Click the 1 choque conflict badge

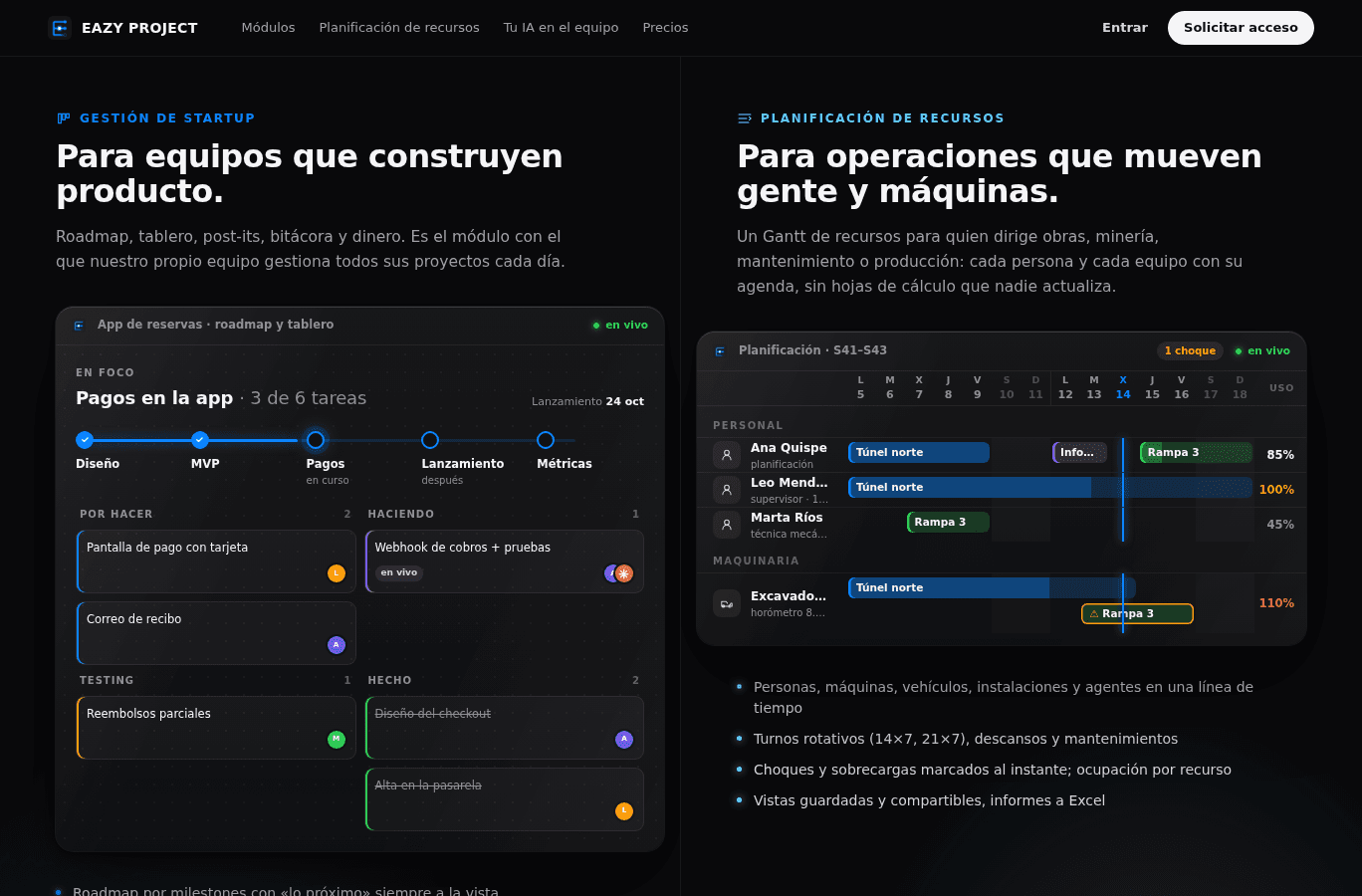coord(1190,351)
